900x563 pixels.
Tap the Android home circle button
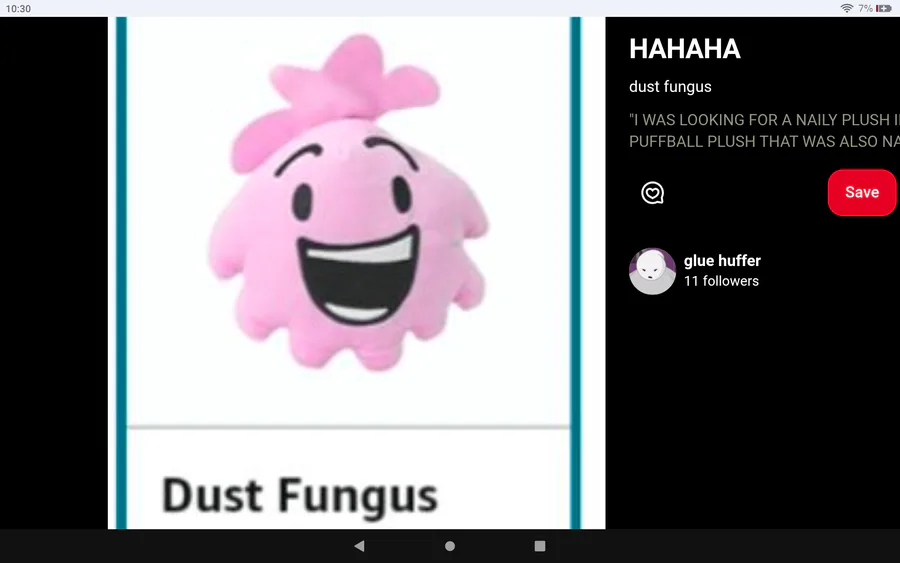450,546
